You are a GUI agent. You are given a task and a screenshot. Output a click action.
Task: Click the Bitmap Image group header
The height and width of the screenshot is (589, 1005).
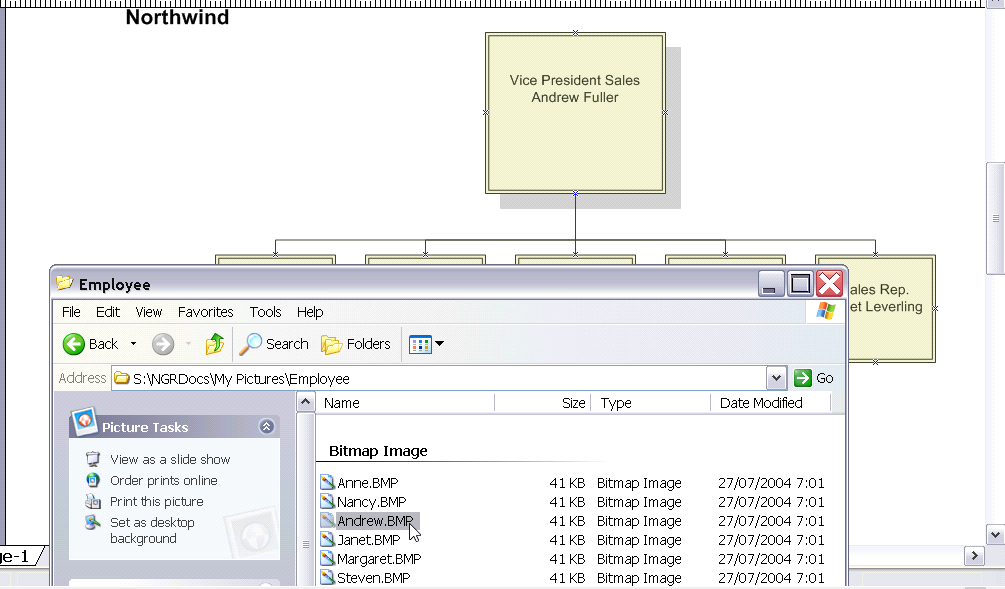378,451
